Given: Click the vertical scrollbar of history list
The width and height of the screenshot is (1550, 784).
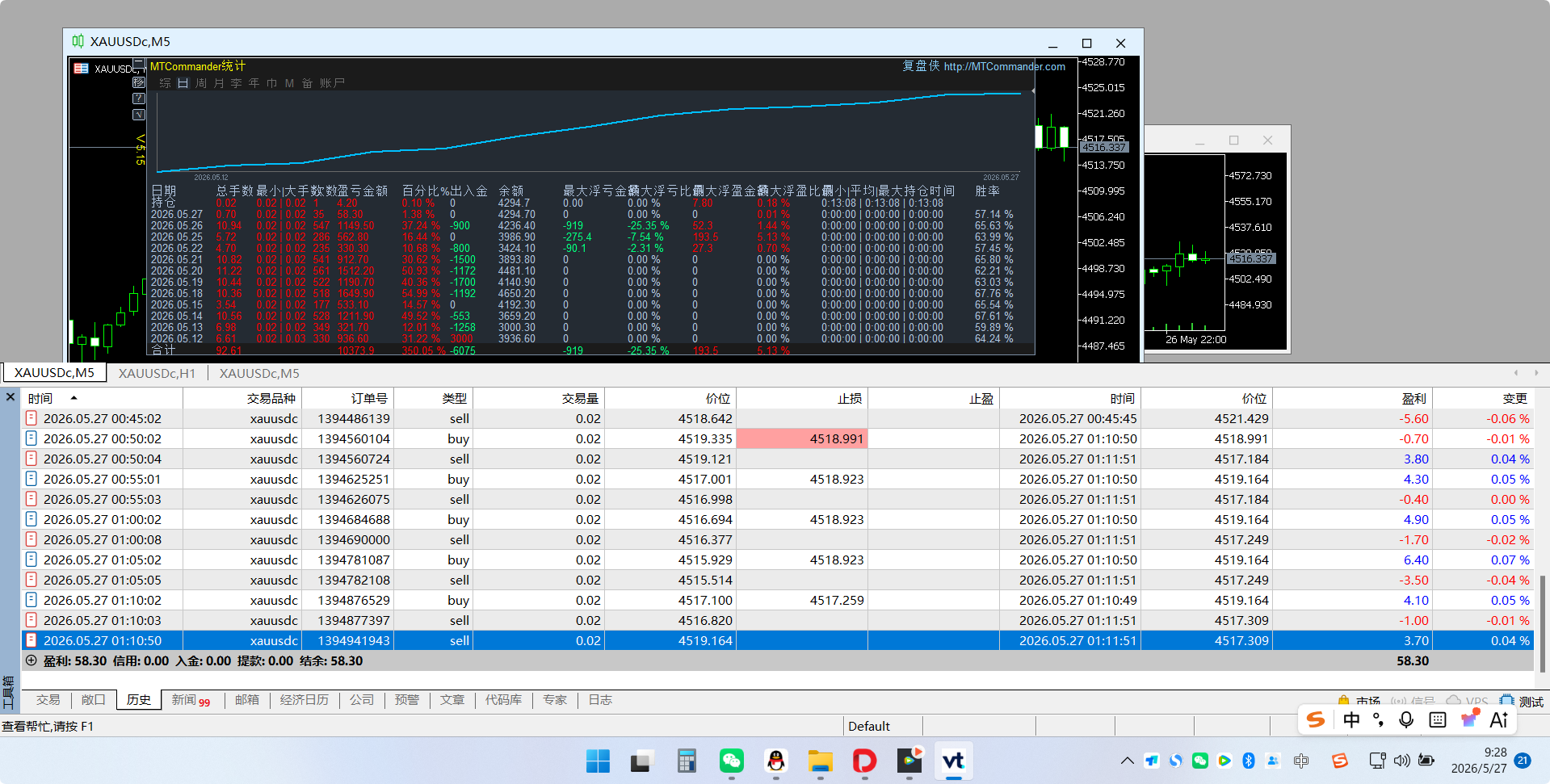Looking at the screenshot, I should pyautogui.click(x=1542, y=624).
